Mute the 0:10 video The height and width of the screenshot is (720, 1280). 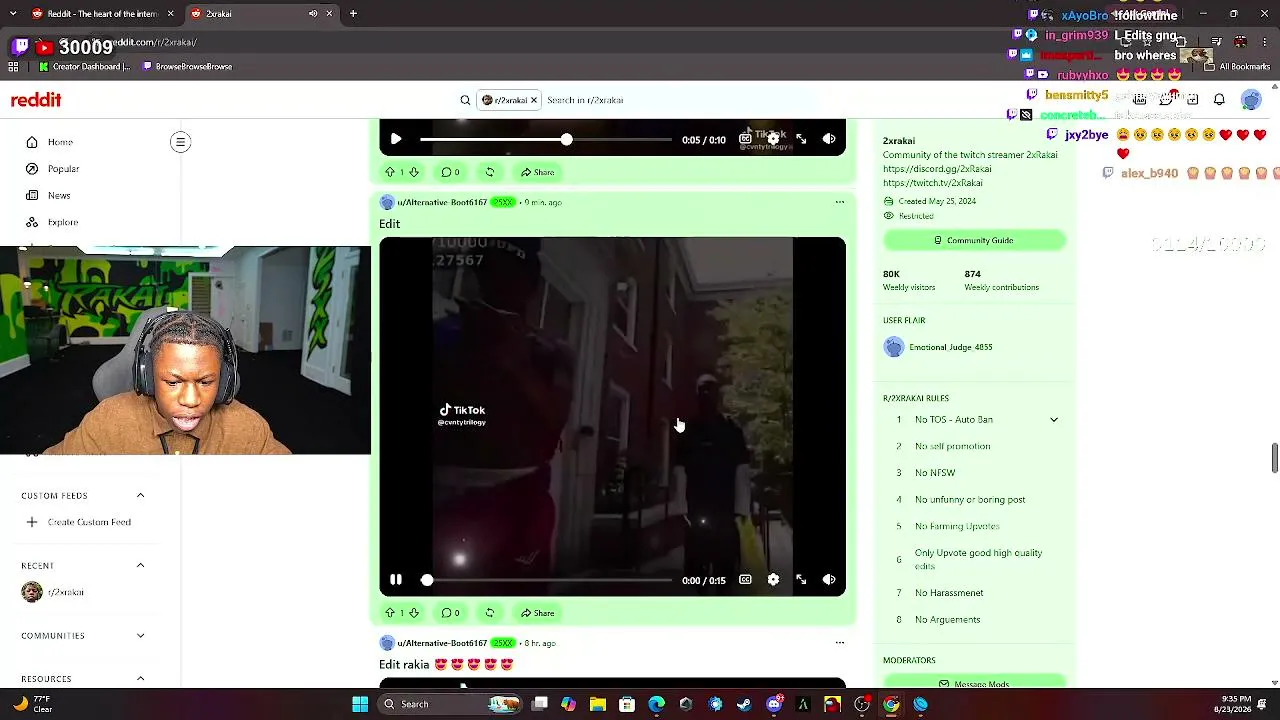(x=829, y=139)
